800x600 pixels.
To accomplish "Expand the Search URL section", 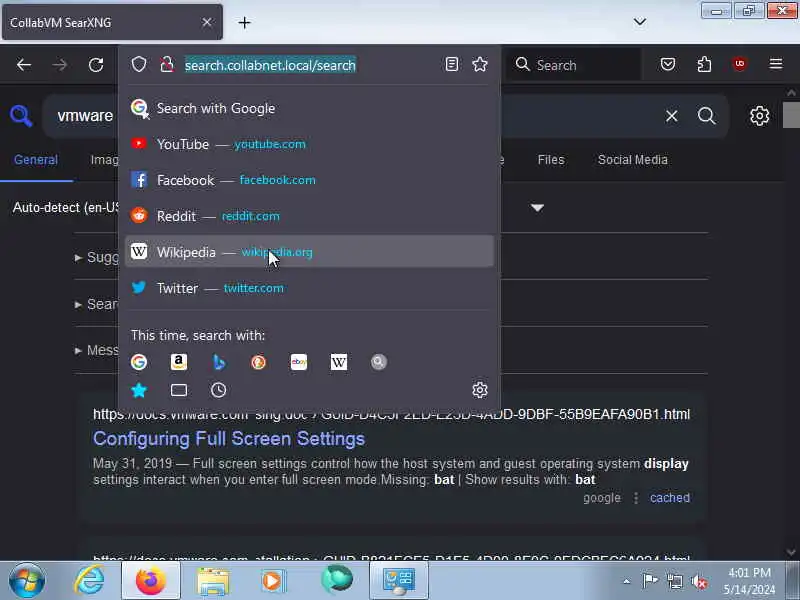I will pyautogui.click(x=97, y=305).
